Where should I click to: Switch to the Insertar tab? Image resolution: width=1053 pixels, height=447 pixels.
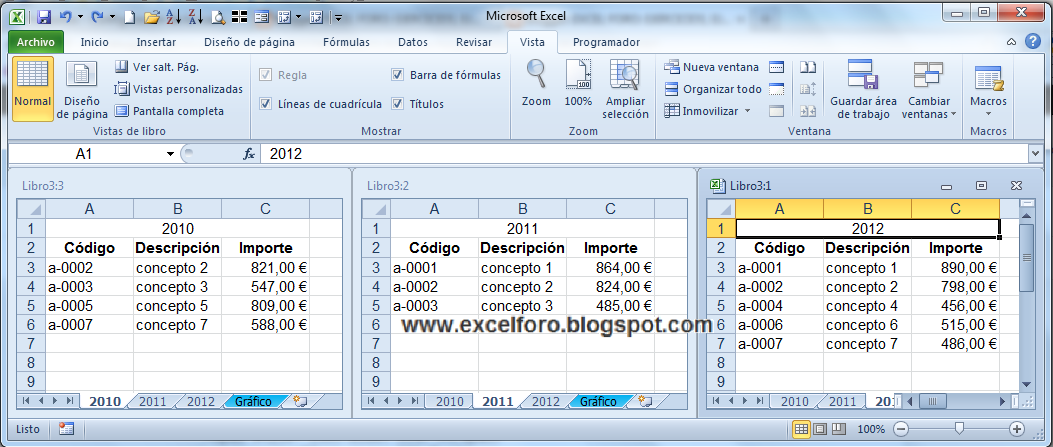[156, 42]
